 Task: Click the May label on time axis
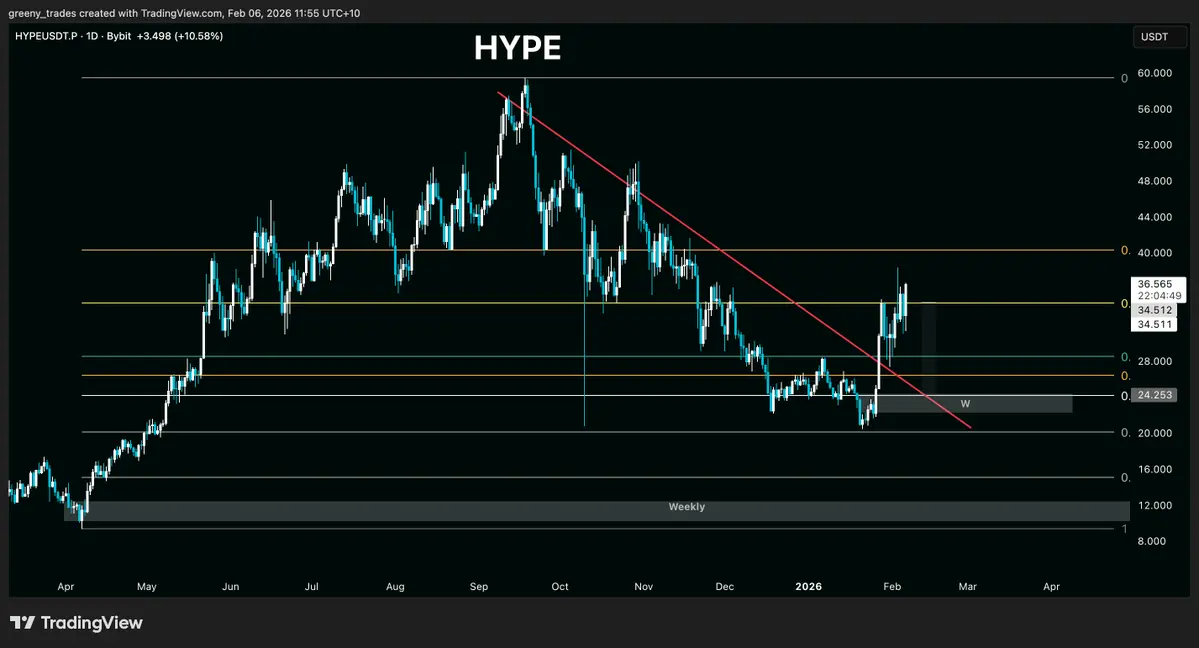pos(147,587)
